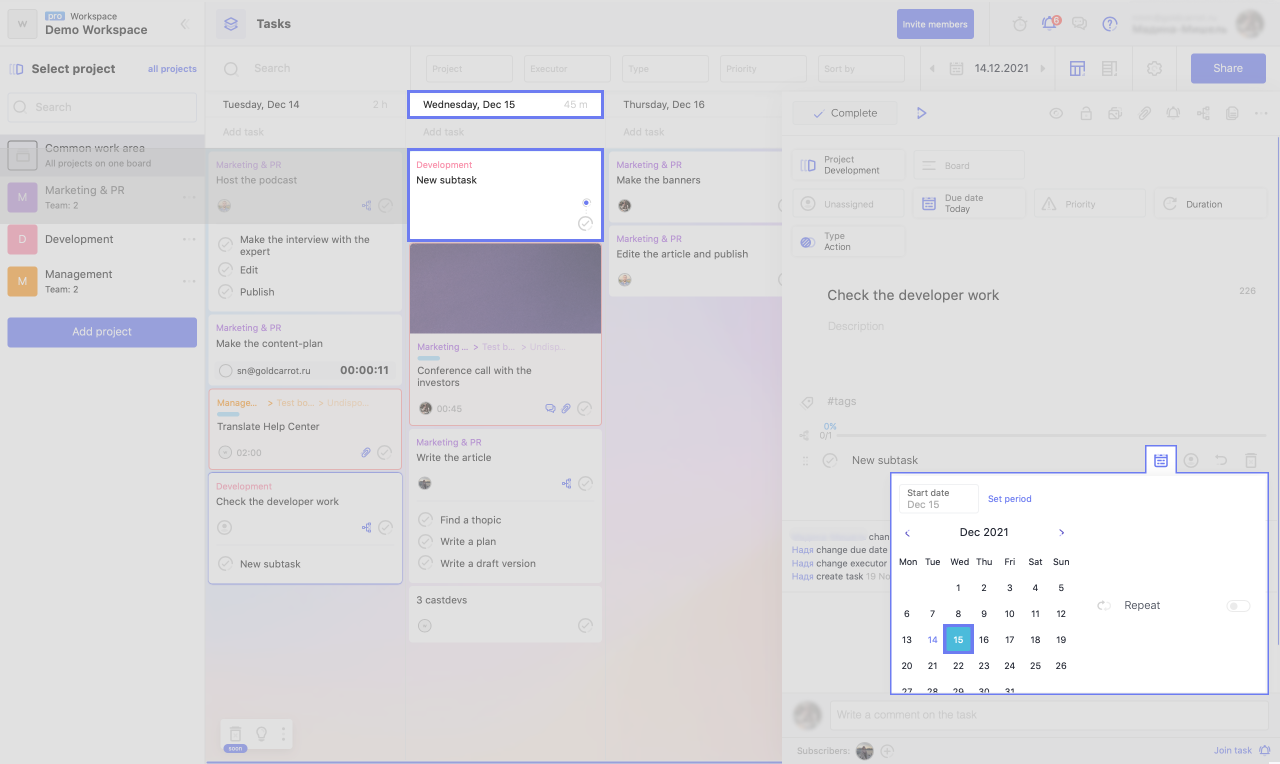The height and width of the screenshot is (764, 1280).
Task: Click the Invite members button
Action: [935, 25]
